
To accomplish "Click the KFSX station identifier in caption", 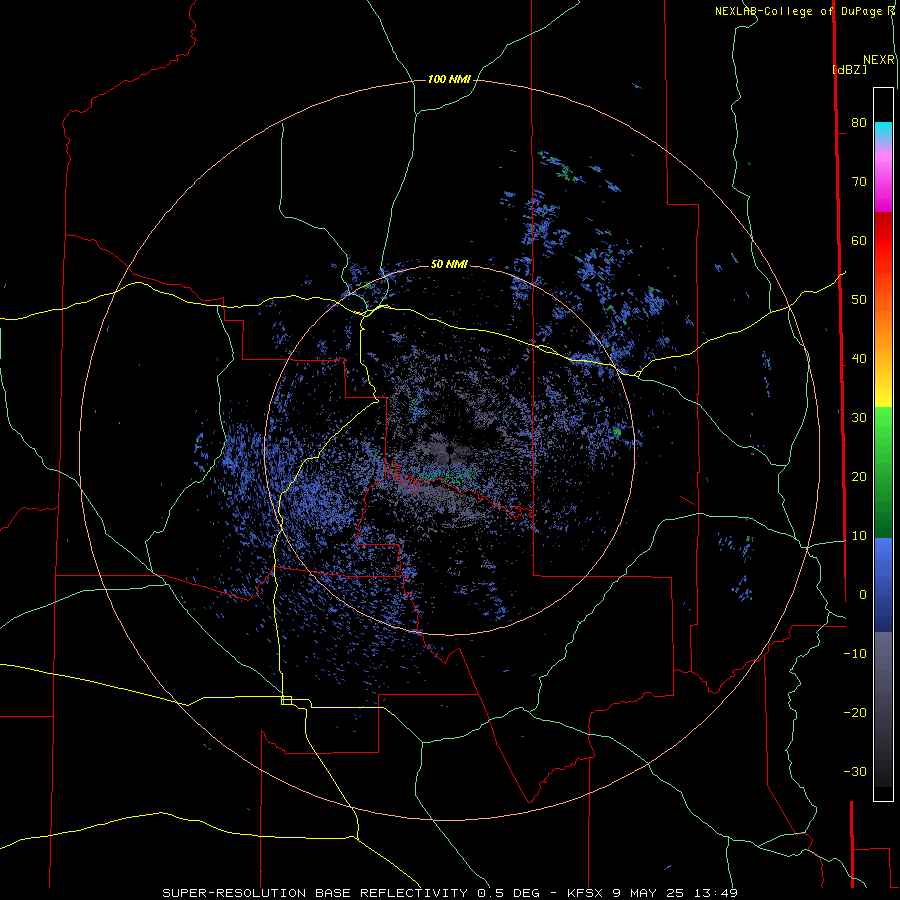I will tap(585, 893).
